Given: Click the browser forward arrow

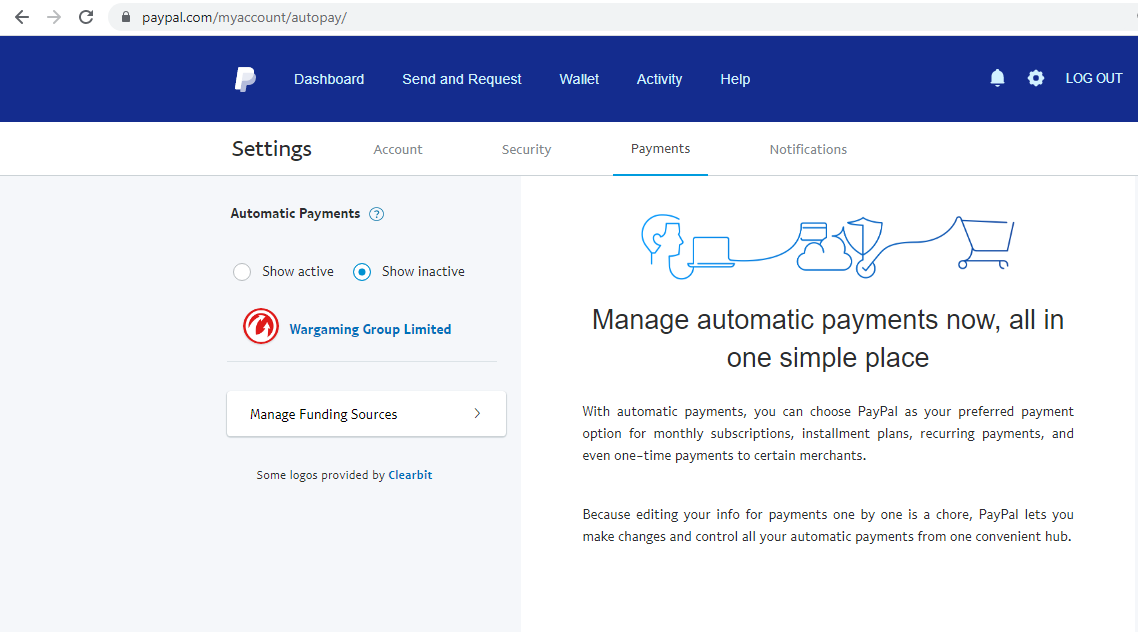Looking at the screenshot, I should 54,17.
